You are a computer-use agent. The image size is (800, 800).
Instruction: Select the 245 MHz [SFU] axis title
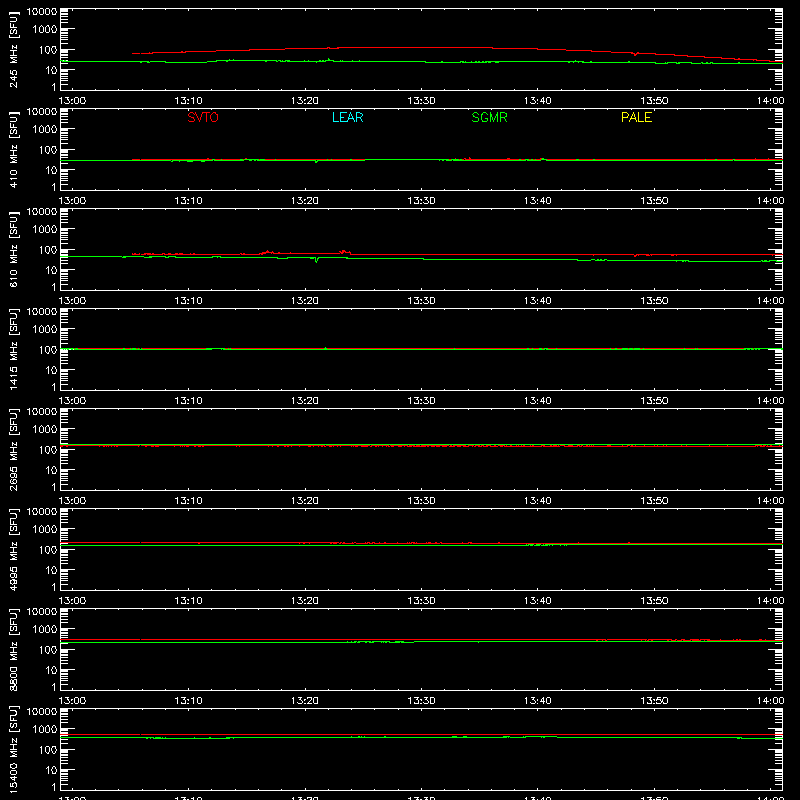pos(14,49)
